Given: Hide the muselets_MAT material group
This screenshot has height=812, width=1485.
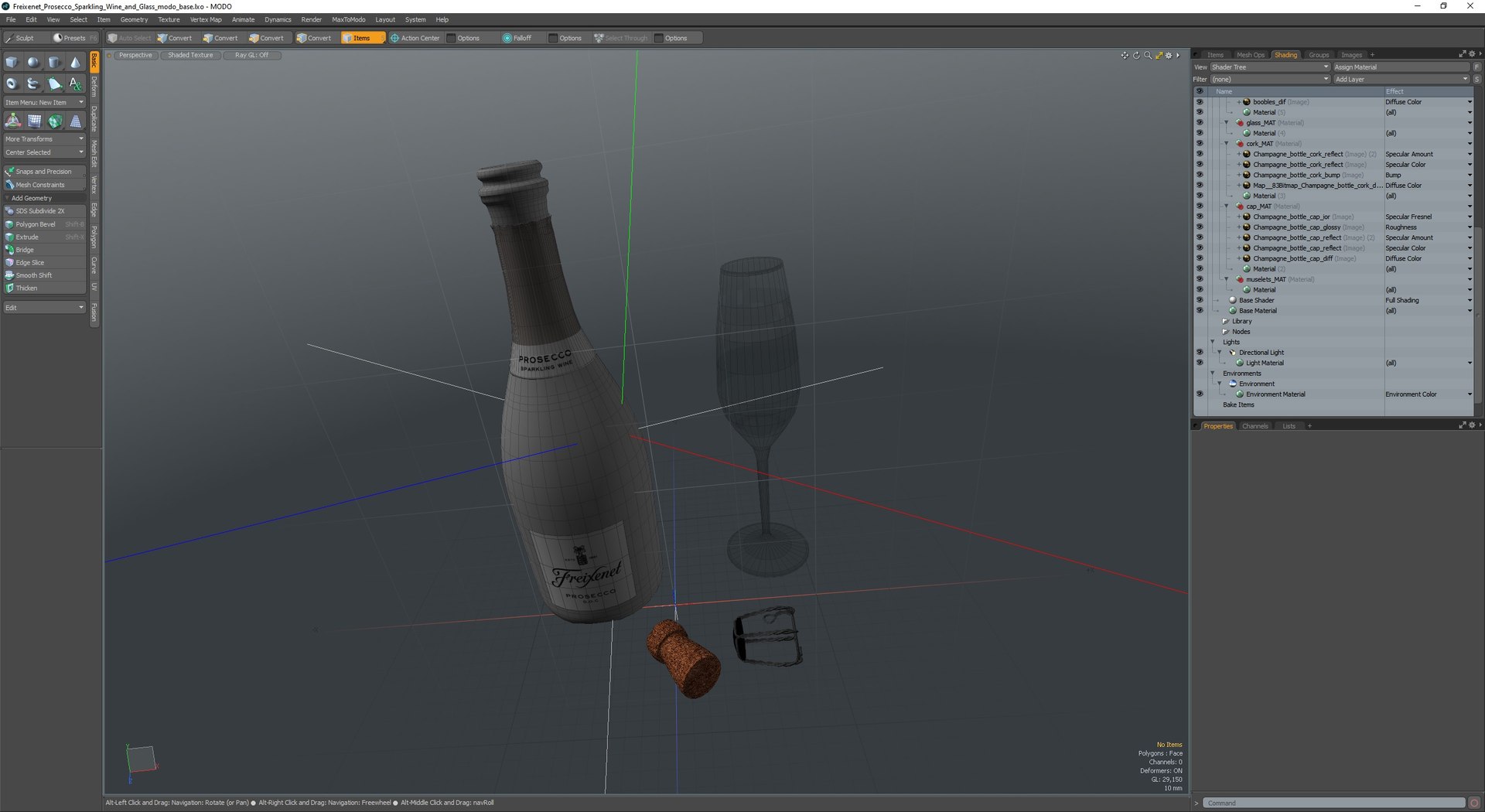Looking at the screenshot, I should 1200,279.
